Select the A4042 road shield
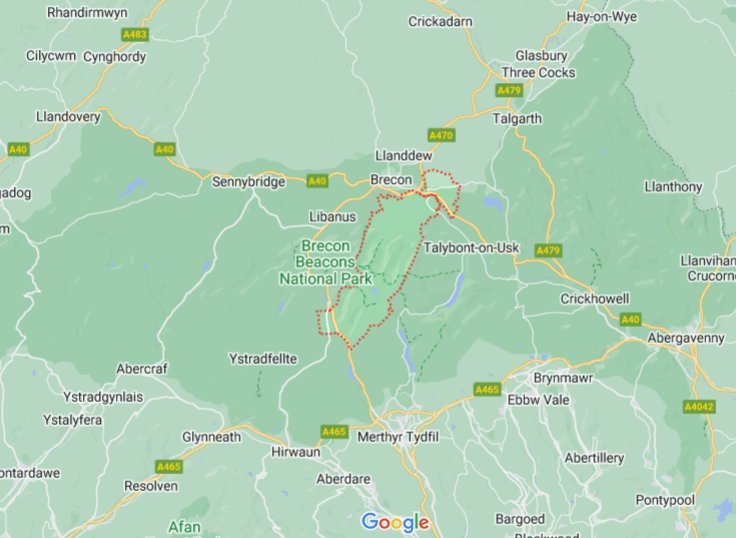 point(699,407)
